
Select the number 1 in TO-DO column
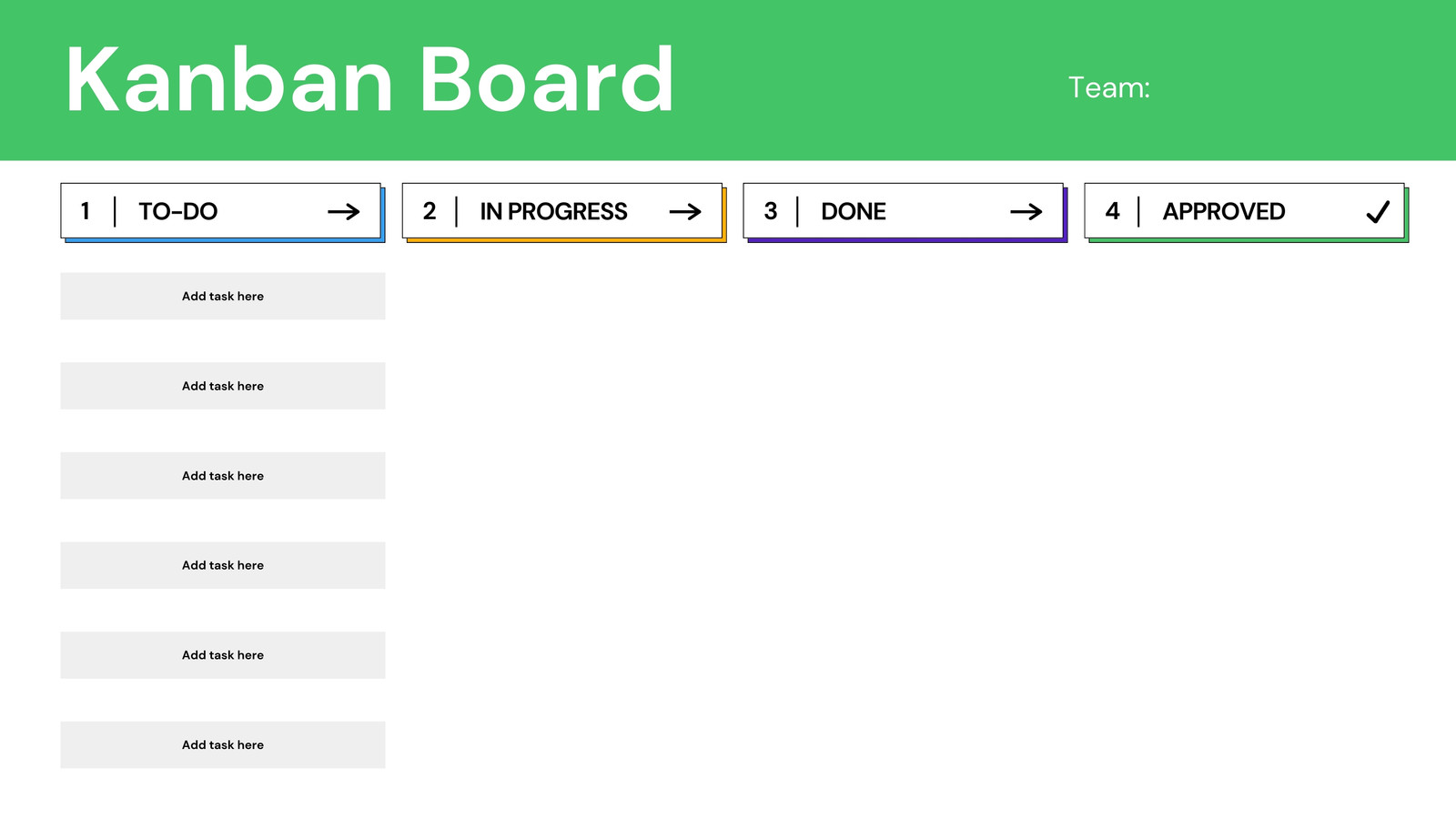(86, 211)
